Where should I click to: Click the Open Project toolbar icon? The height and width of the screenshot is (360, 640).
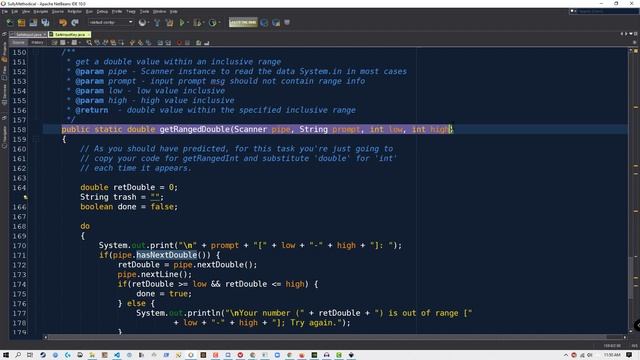coord(33,22)
